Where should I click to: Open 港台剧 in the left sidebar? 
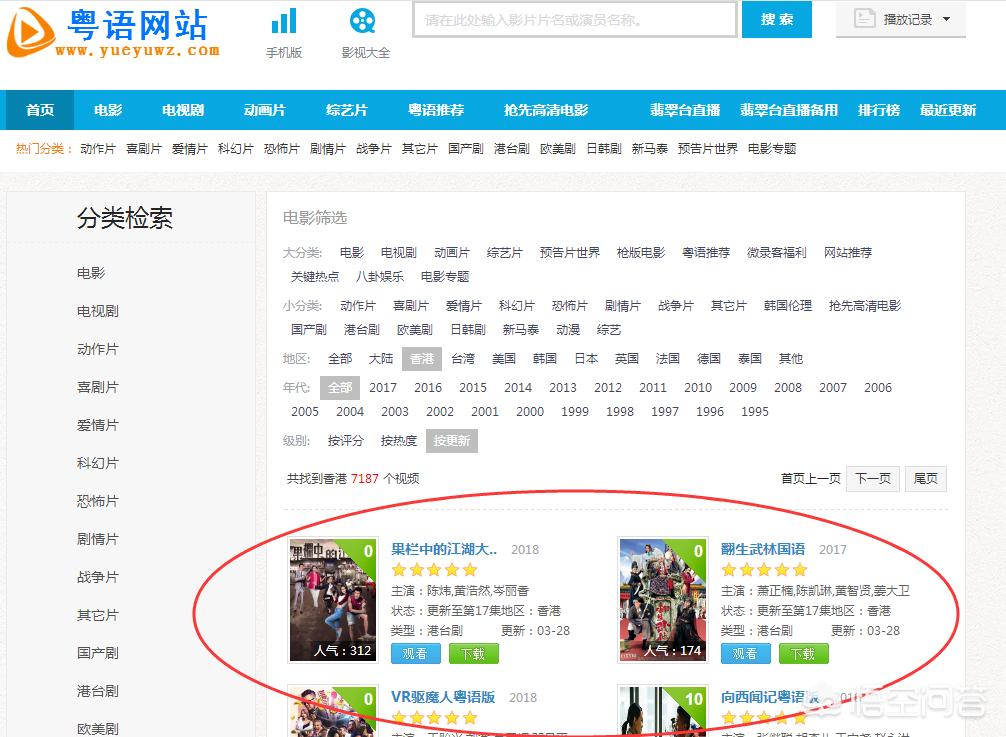point(98,691)
